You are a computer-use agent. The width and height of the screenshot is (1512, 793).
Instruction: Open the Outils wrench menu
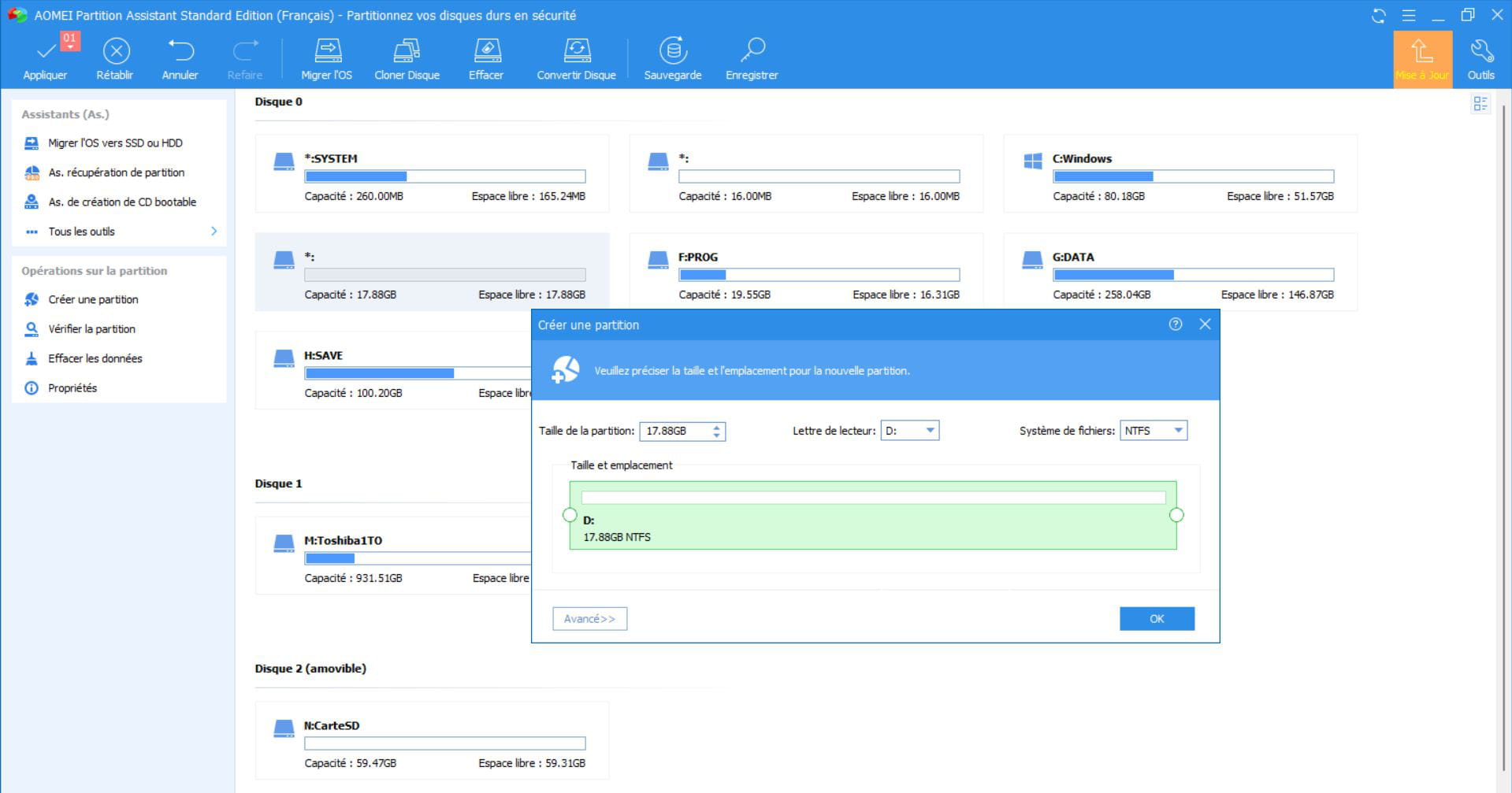1480,59
